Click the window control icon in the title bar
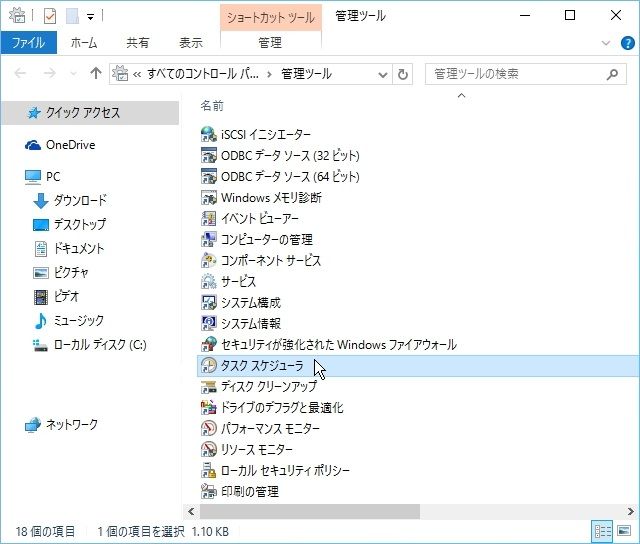The image size is (640, 544). [17, 16]
